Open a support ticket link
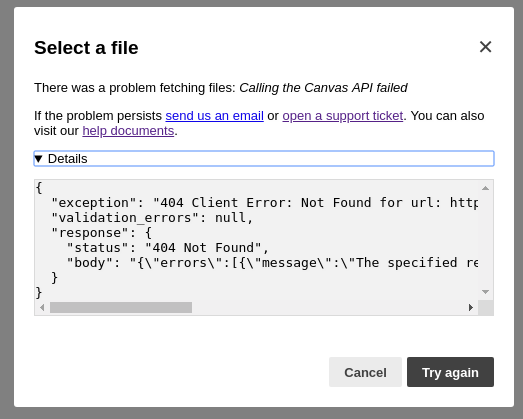 (343, 116)
